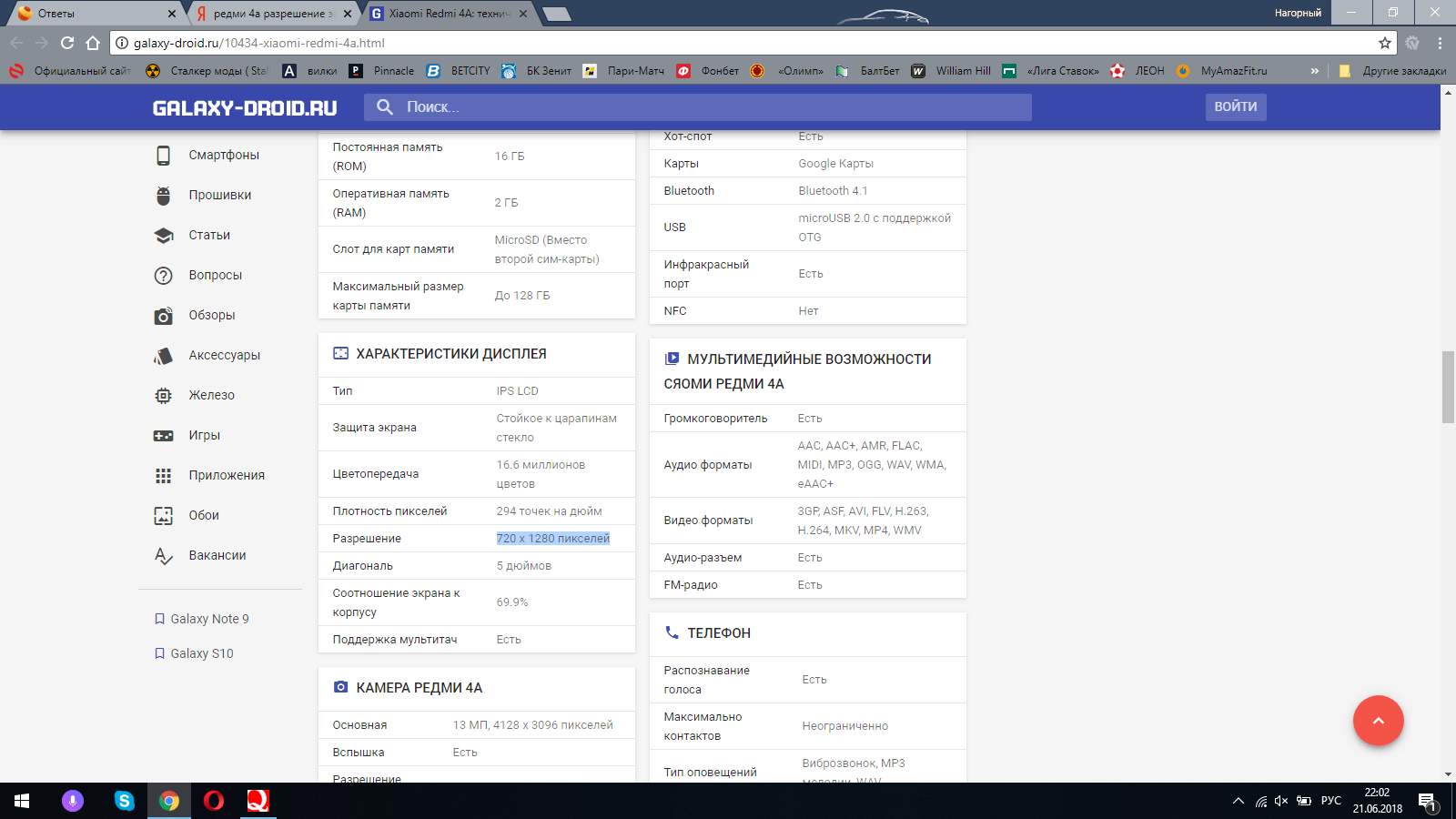
Task: Open the Железо chip icon
Action: tap(163, 396)
